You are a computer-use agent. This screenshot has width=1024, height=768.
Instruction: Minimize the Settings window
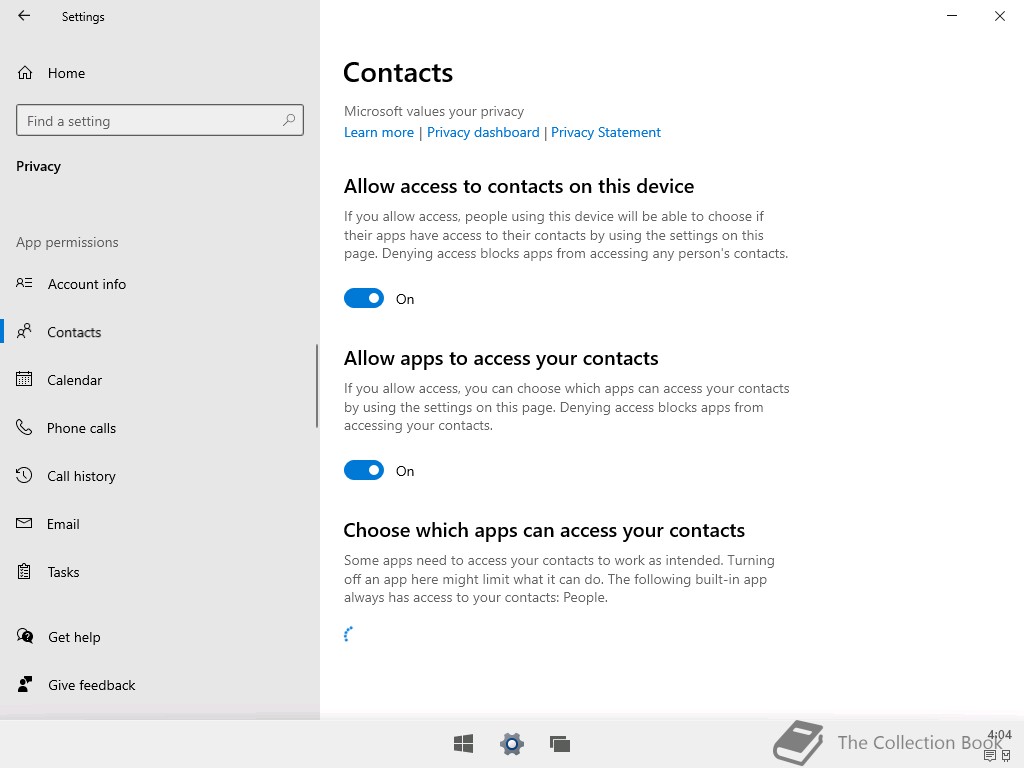(952, 16)
